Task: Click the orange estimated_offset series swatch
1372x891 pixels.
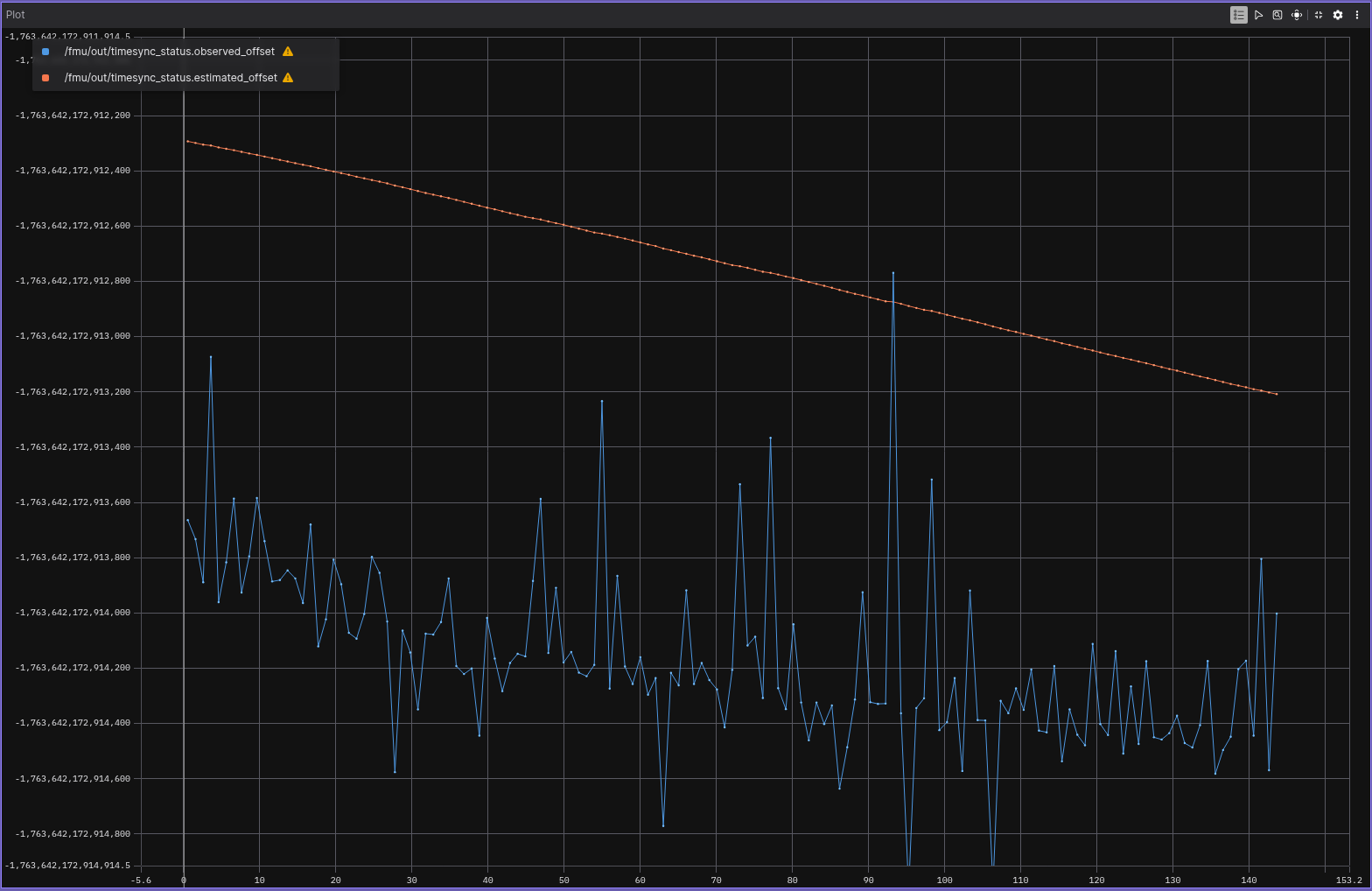Action: click(45, 78)
